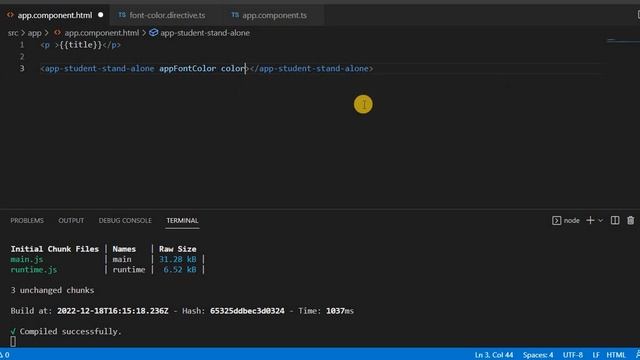Change language mode via HTML status item
Viewport: 640px width, 360px height.
click(616, 355)
